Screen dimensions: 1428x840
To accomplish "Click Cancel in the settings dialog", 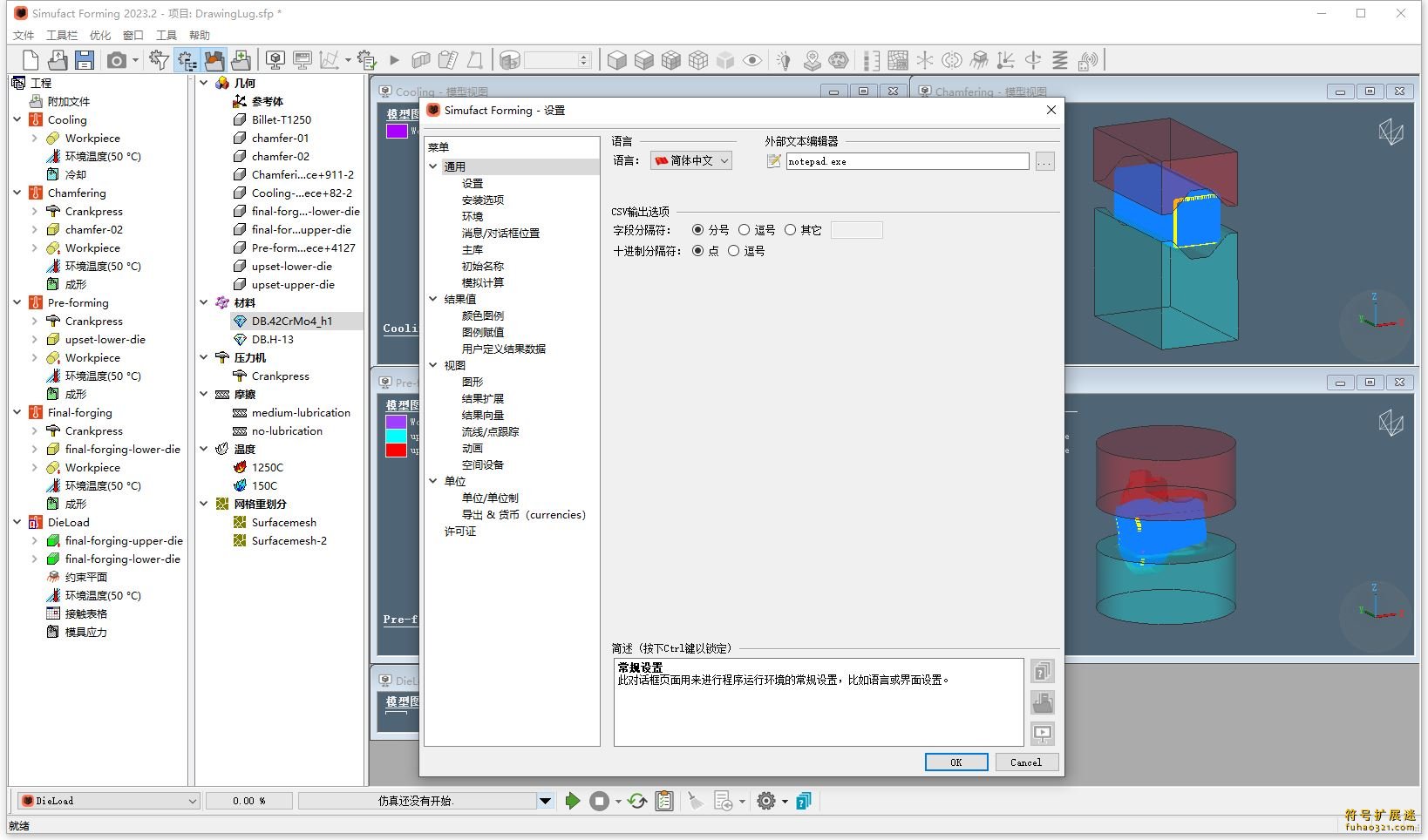I will point(1026,762).
